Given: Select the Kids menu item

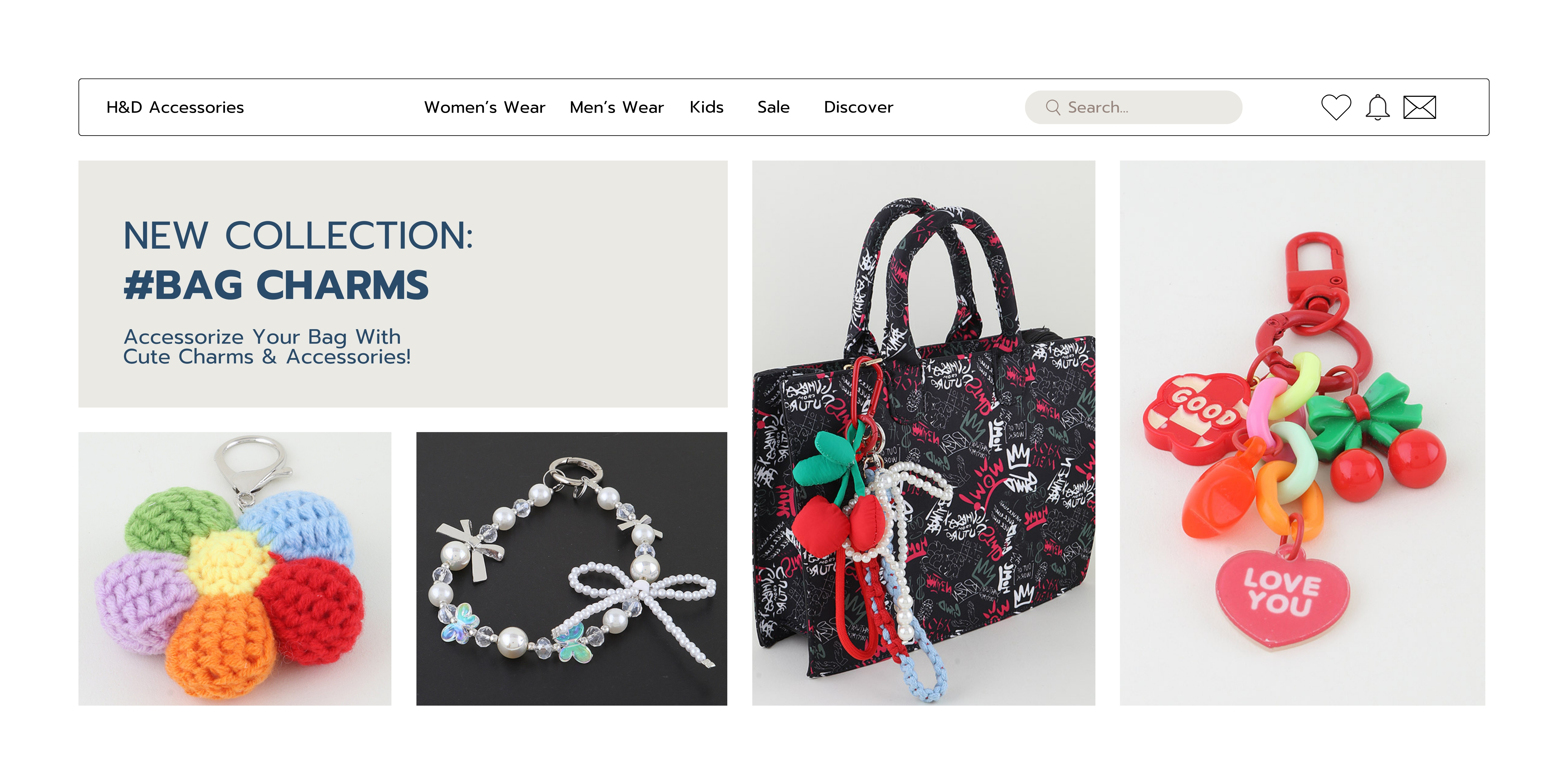Looking at the screenshot, I should [707, 107].
